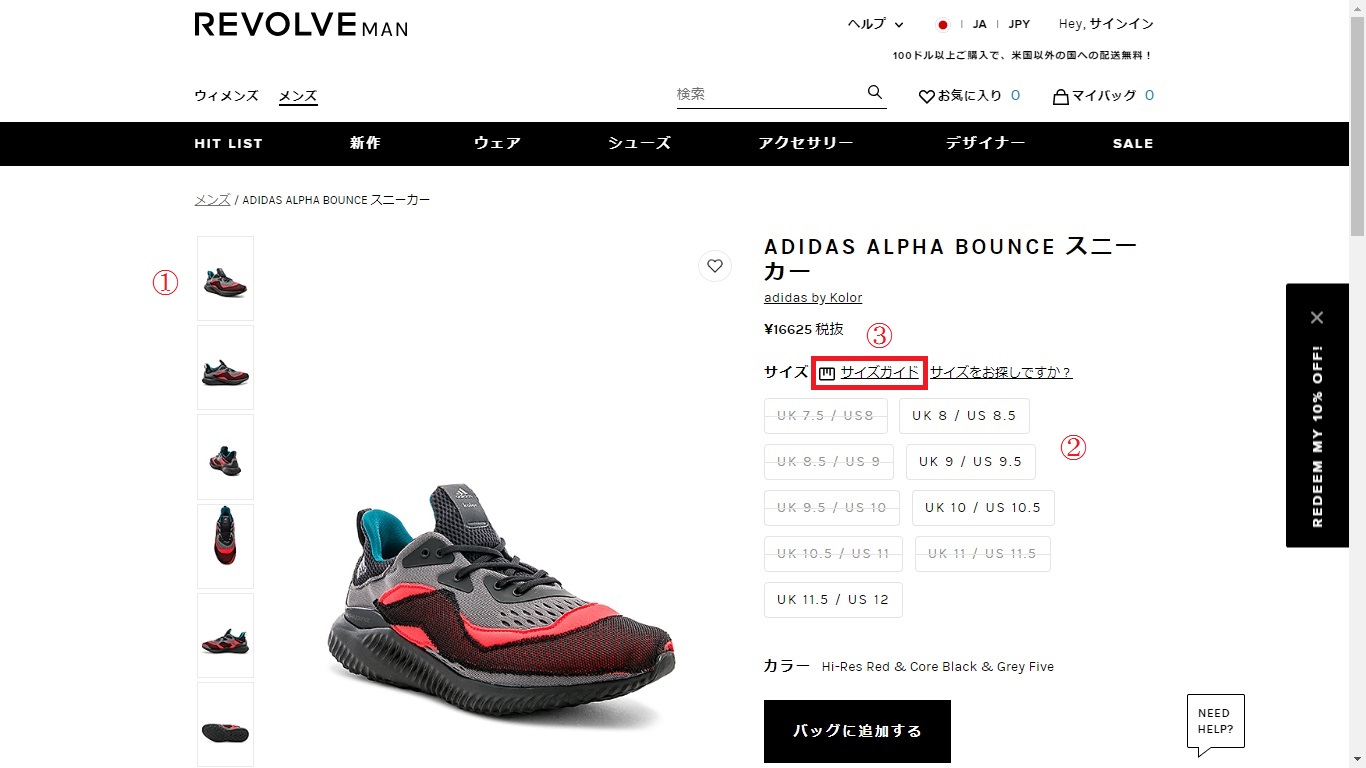
Task: Open favorites via the heart icon in header
Action: (926, 96)
